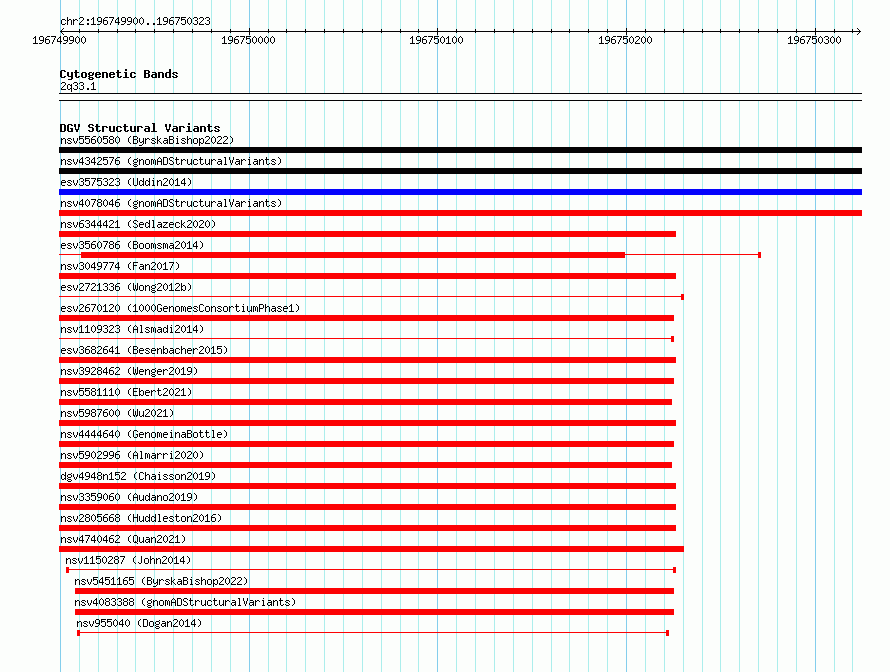This screenshot has width=890, height=672.
Task: Click the red bar under nsv4444640
Action: click(366, 444)
